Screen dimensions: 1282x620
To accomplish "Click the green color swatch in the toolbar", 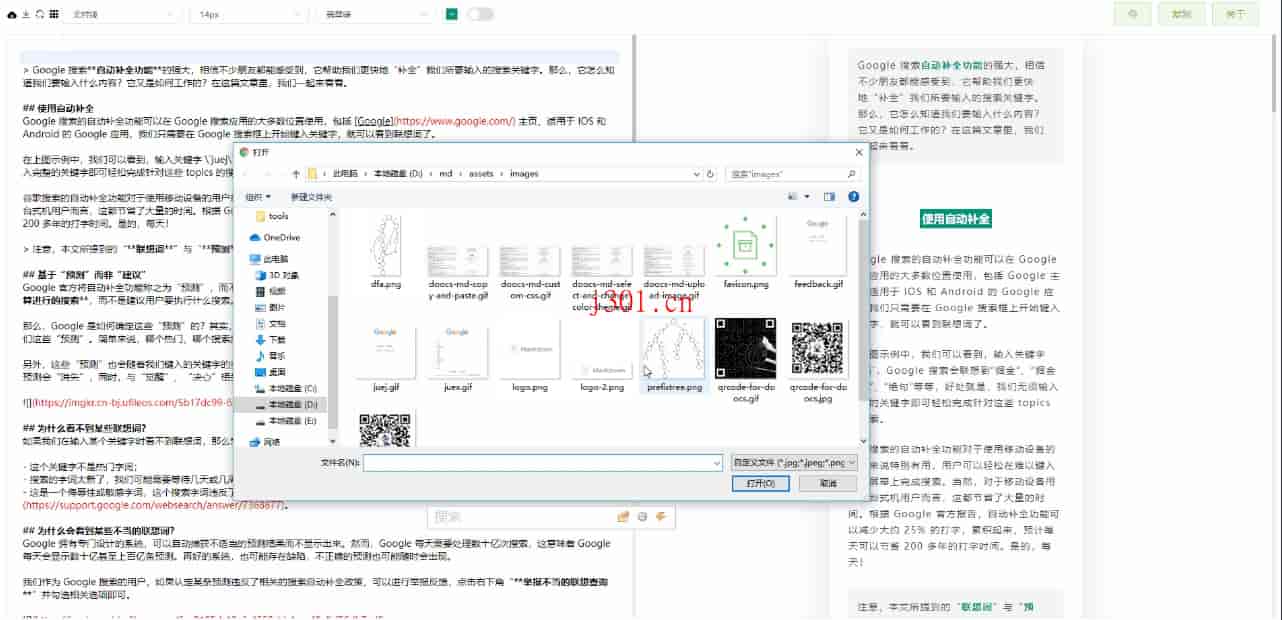I will (452, 14).
